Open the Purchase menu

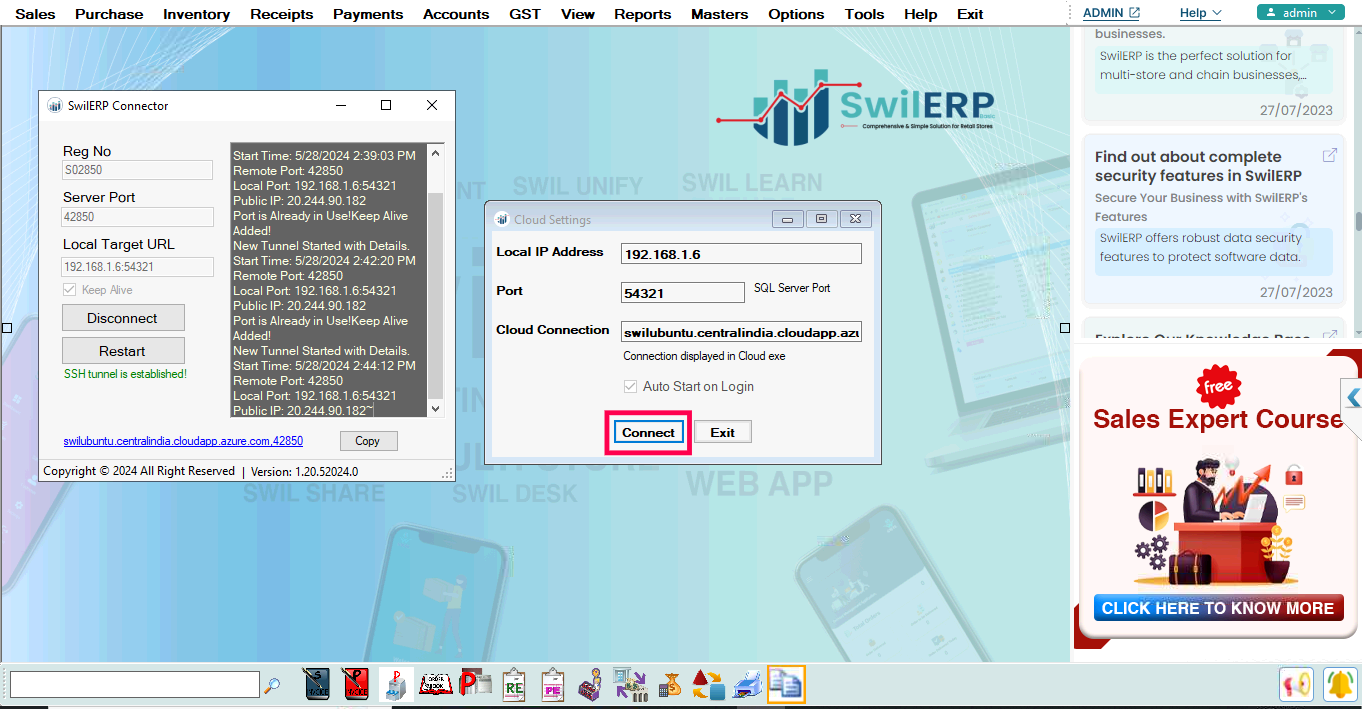pyautogui.click(x=109, y=14)
